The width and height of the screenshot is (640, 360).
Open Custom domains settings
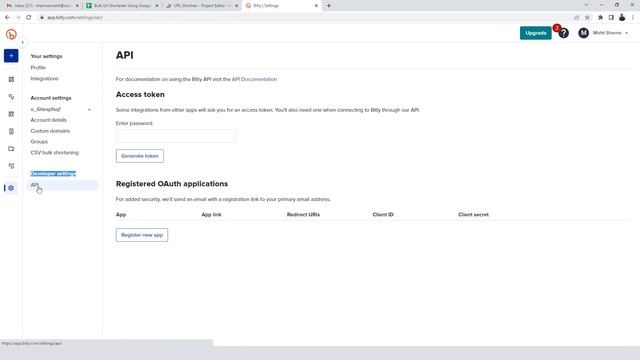[x=50, y=131]
